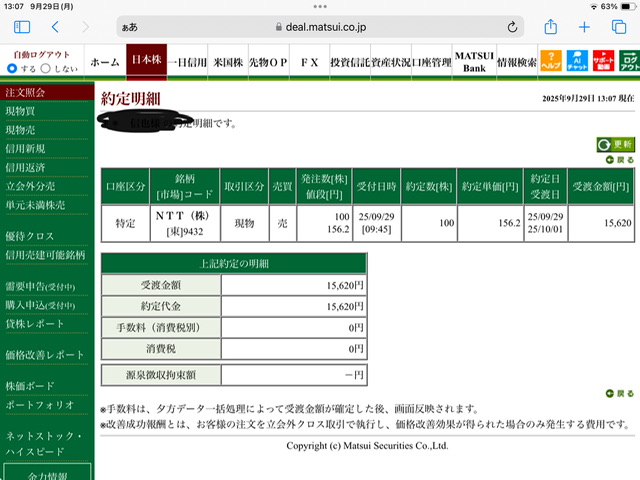
Task: Open the MATSUI Bank tab
Action: pos(474,62)
